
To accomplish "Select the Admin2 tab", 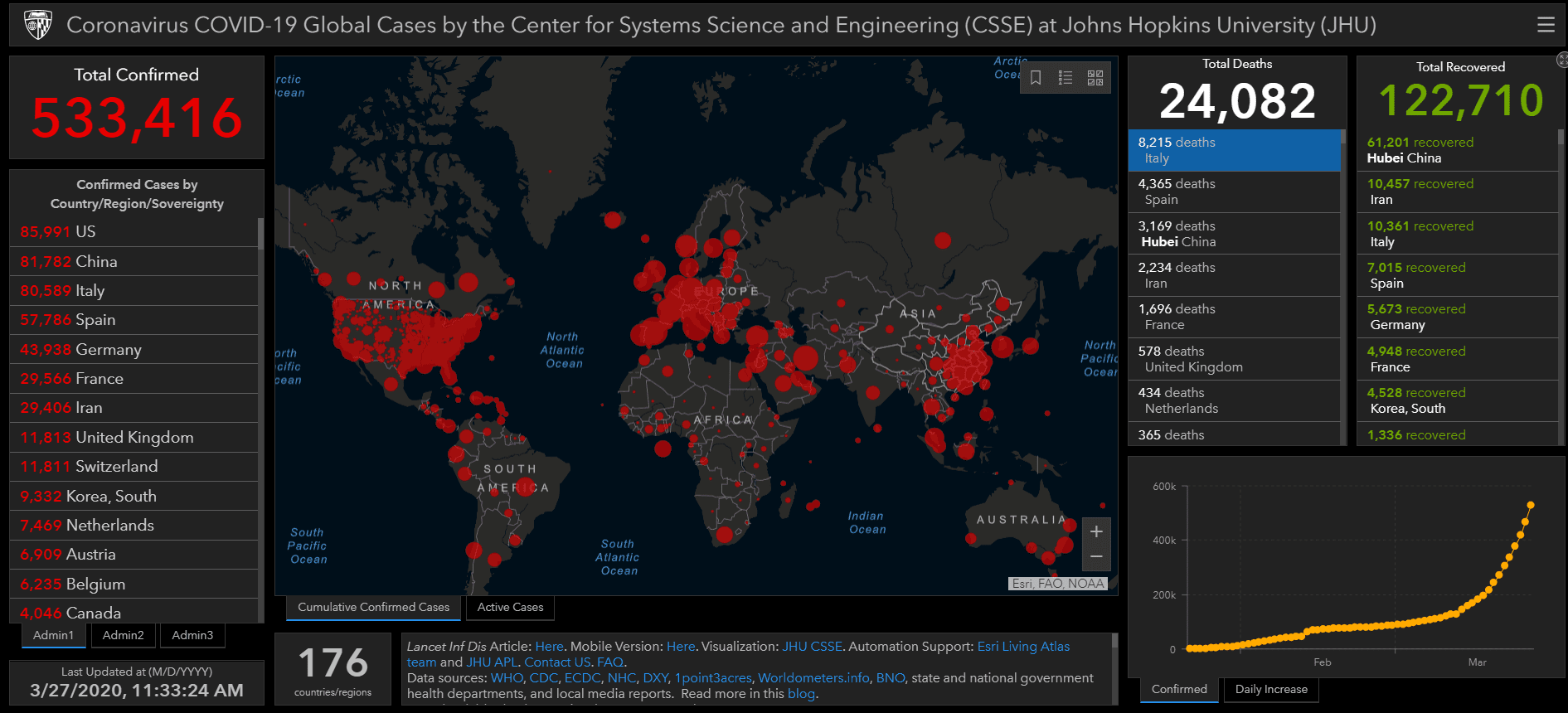I will tap(124, 635).
